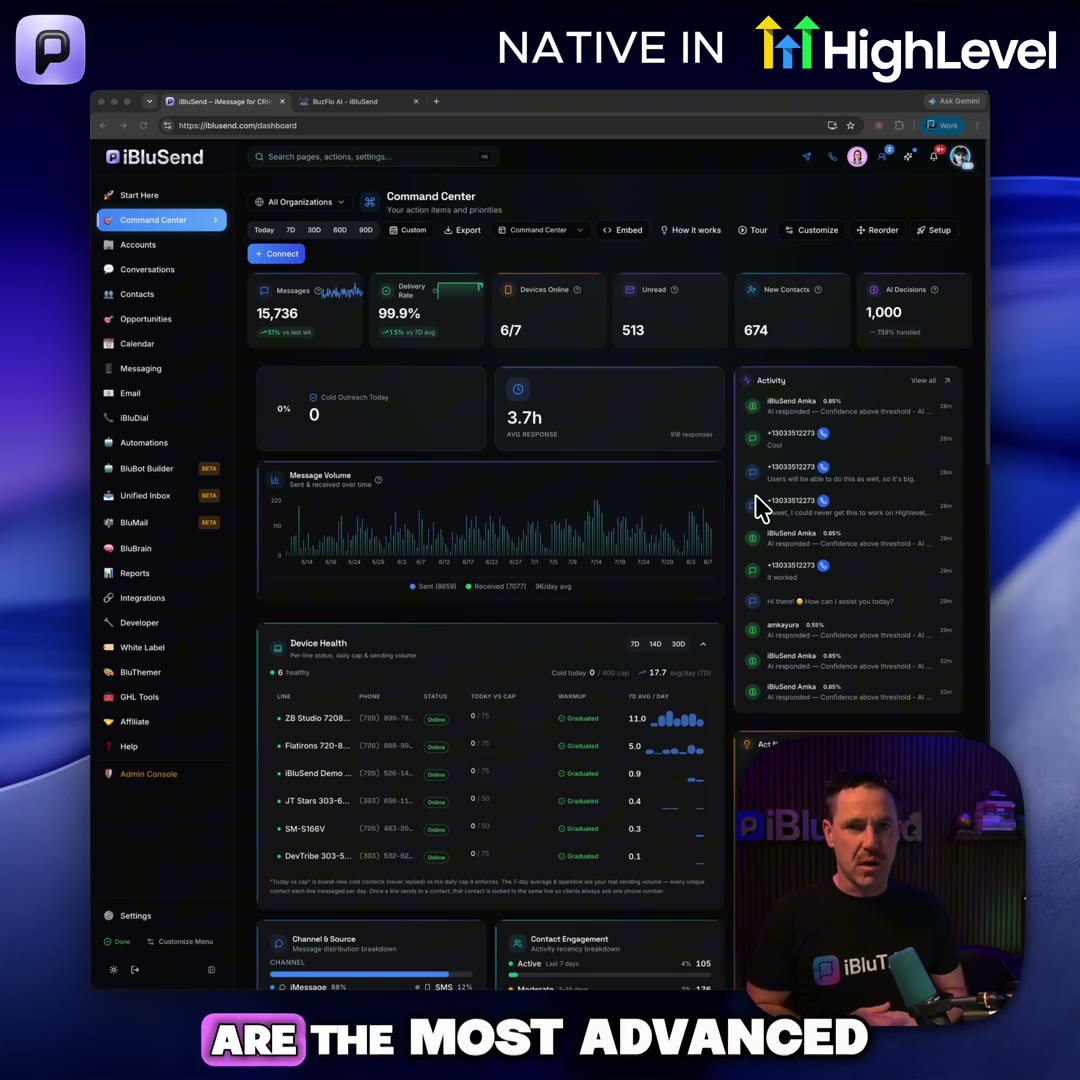The width and height of the screenshot is (1080, 1080).
Task: Start the Tour
Action: tap(752, 230)
